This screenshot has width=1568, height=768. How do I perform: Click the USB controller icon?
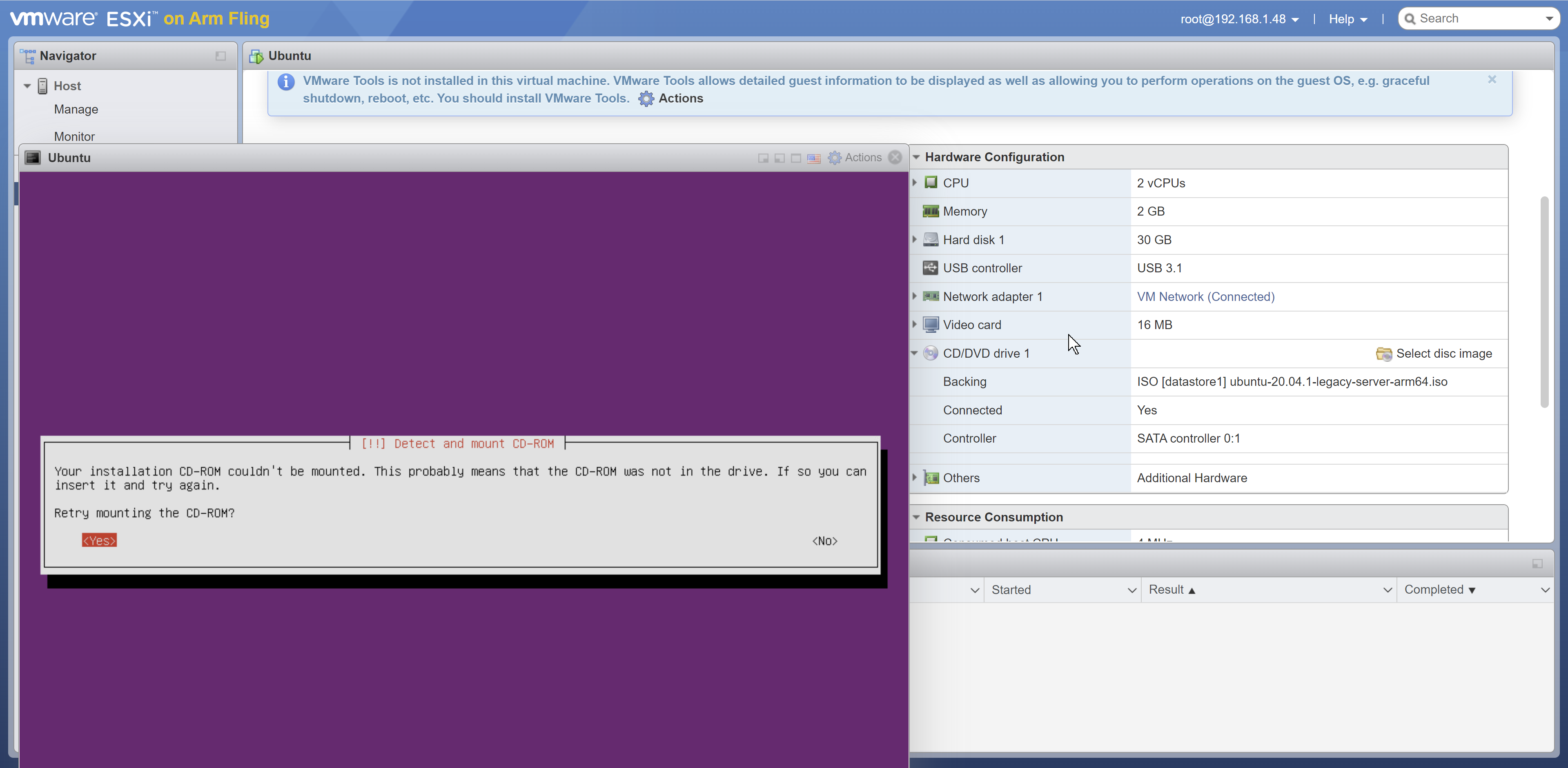click(930, 268)
